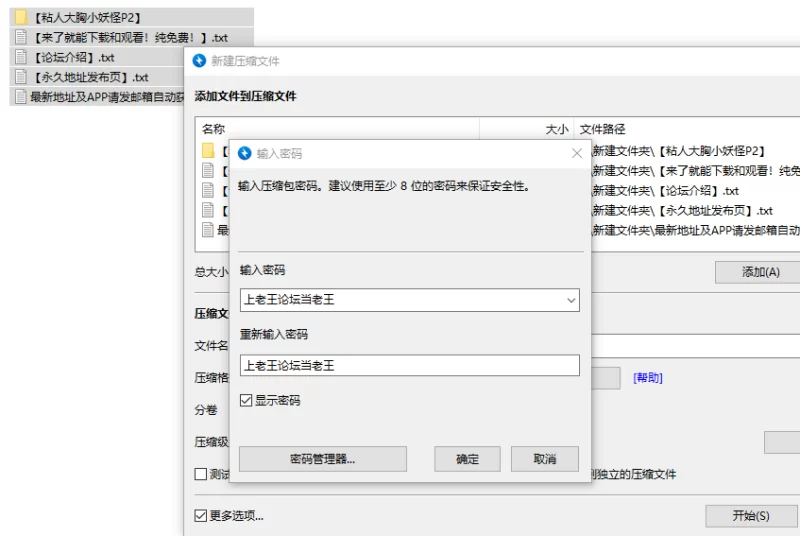Viewport: 800px width, 536px height.
Task: Select the 【来了就能下载和观看！纯免费！】.txt file icon in explorer
Action: pos(21,37)
